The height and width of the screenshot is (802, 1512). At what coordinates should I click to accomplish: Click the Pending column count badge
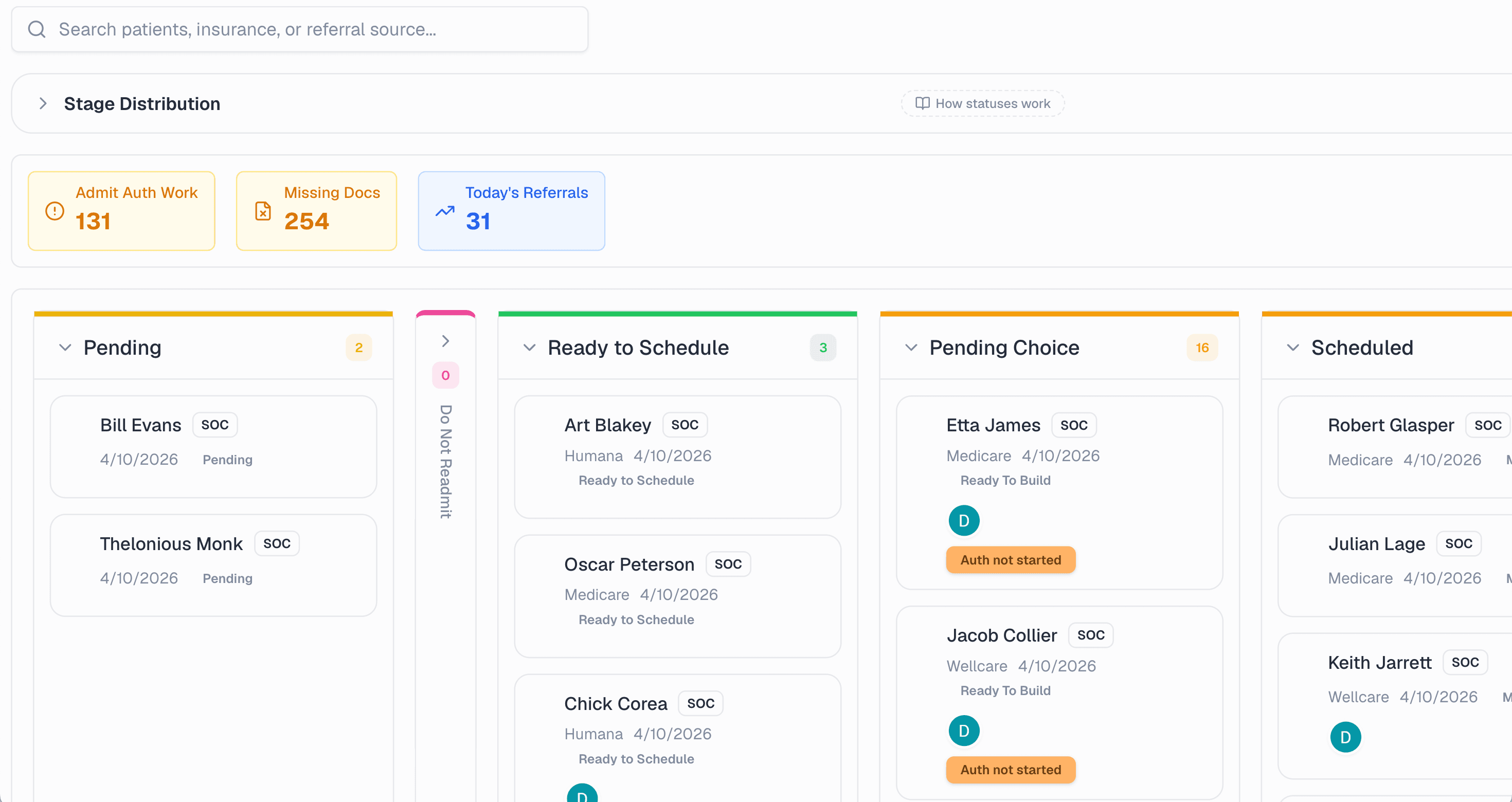pos(358,348)
